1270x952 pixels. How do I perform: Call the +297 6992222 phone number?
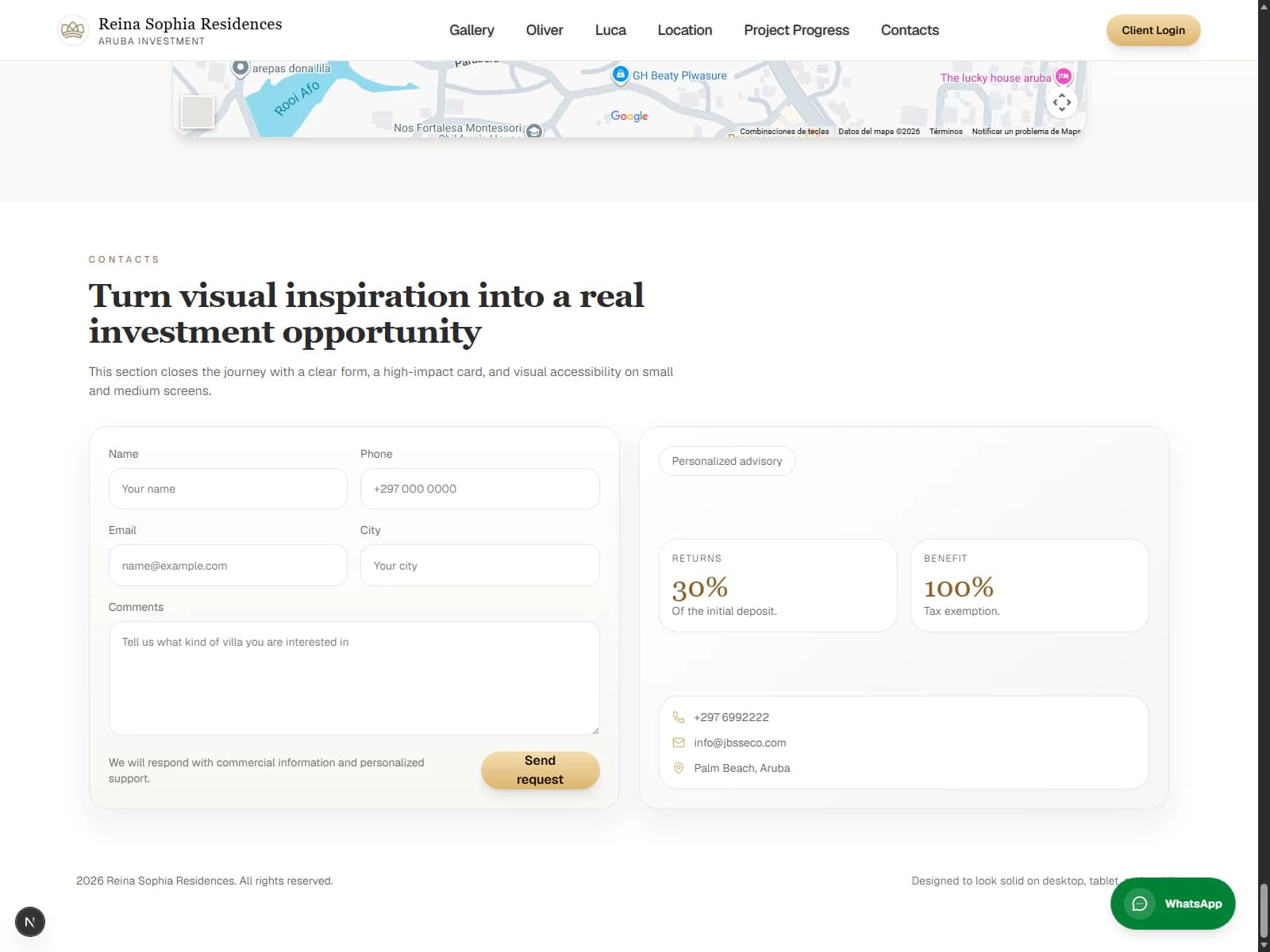click(x=731, y=717)
